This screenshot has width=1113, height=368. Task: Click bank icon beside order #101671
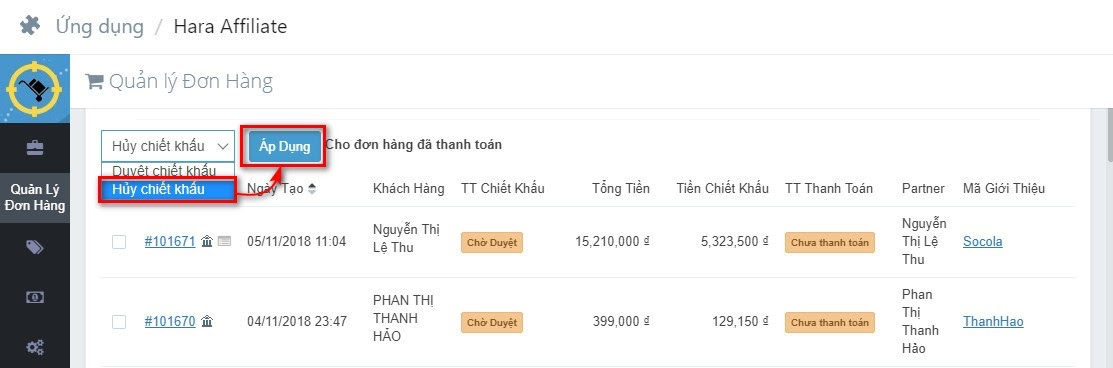pyautogui.click(x=207, y=242)
